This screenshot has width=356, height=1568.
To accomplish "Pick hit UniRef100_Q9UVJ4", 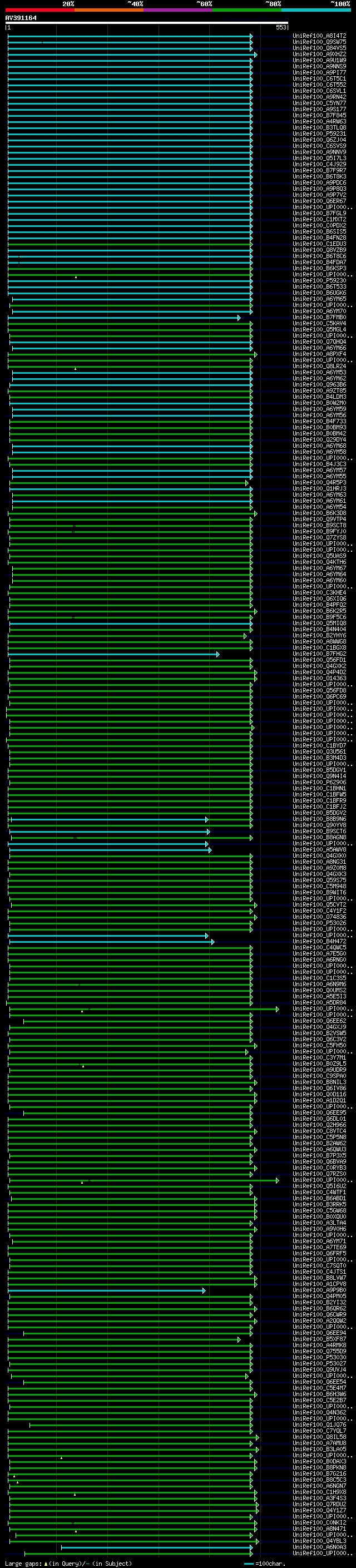I will point(319,1369).
